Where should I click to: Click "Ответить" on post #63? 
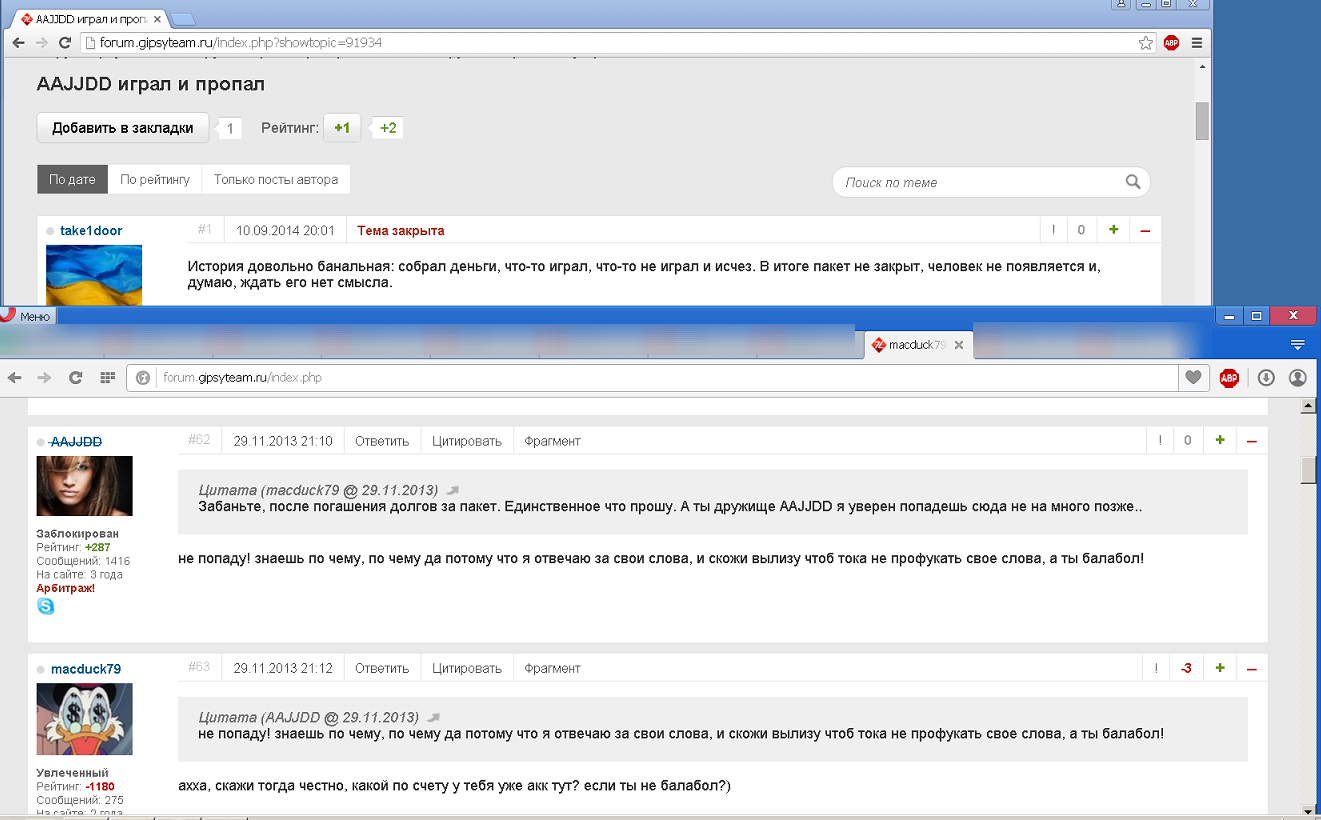pyautogui.click(x=382, y=668)
